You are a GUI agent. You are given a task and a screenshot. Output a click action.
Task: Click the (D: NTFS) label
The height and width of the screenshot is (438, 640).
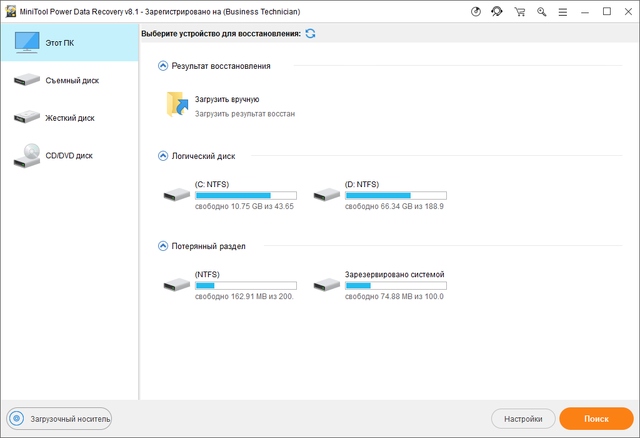point(362,185)
